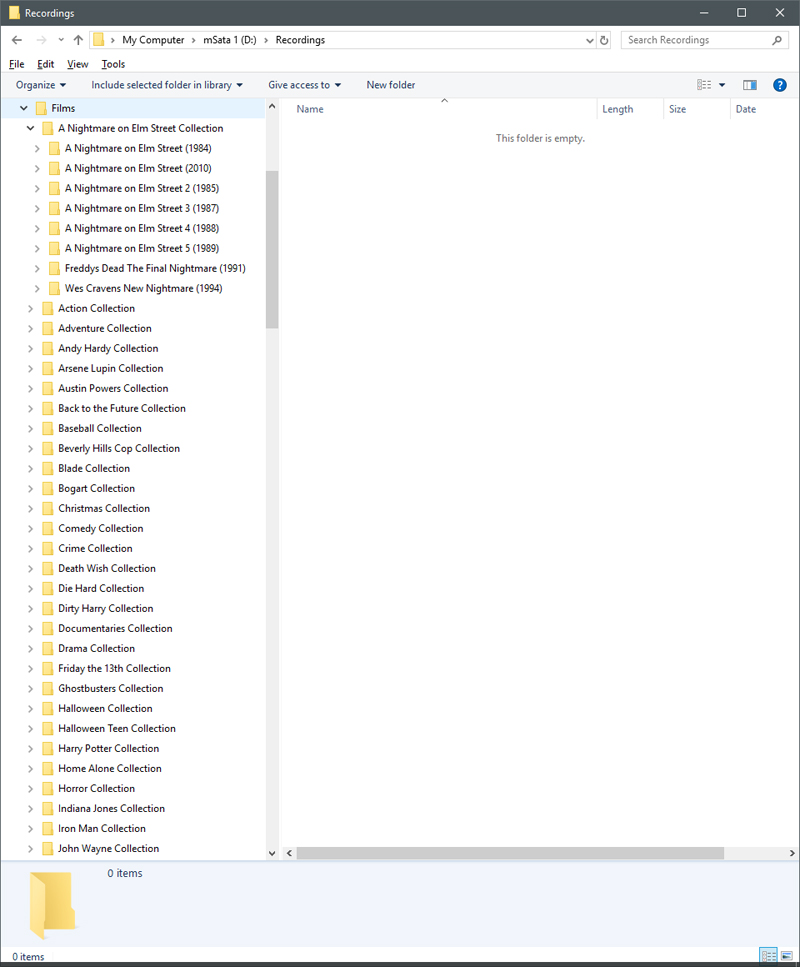Screen dimensions: 800x967
Task: Click mSata 1 (D:) in the breadcrumb
Action: click(229, 40)
